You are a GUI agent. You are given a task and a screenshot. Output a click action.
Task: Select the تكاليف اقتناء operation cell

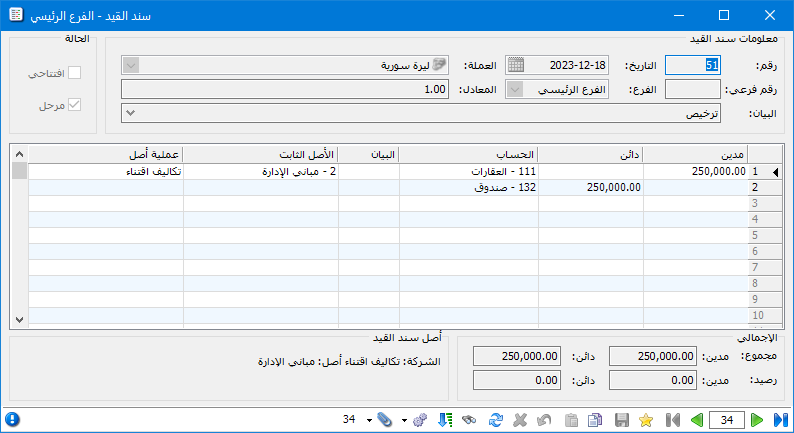tap(106, 172)
